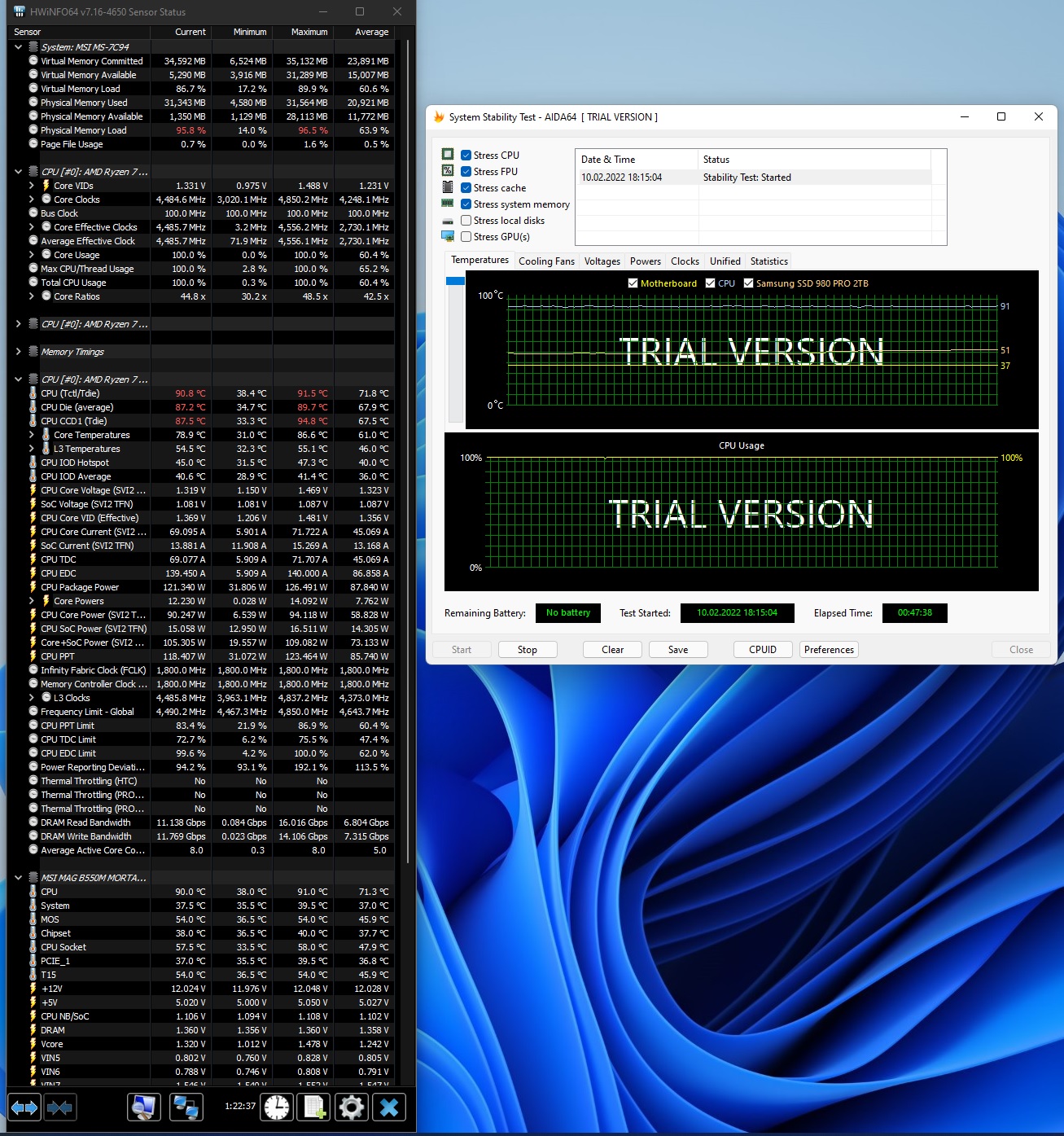
Task: Click the HWiNFO vertical scrollbar
Action: tap(408, 451)
